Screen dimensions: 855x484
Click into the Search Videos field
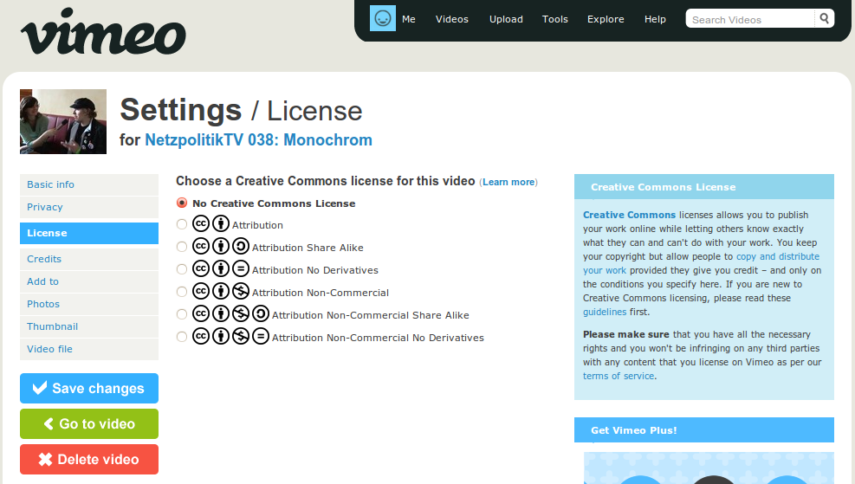click(x=750, y=19)
